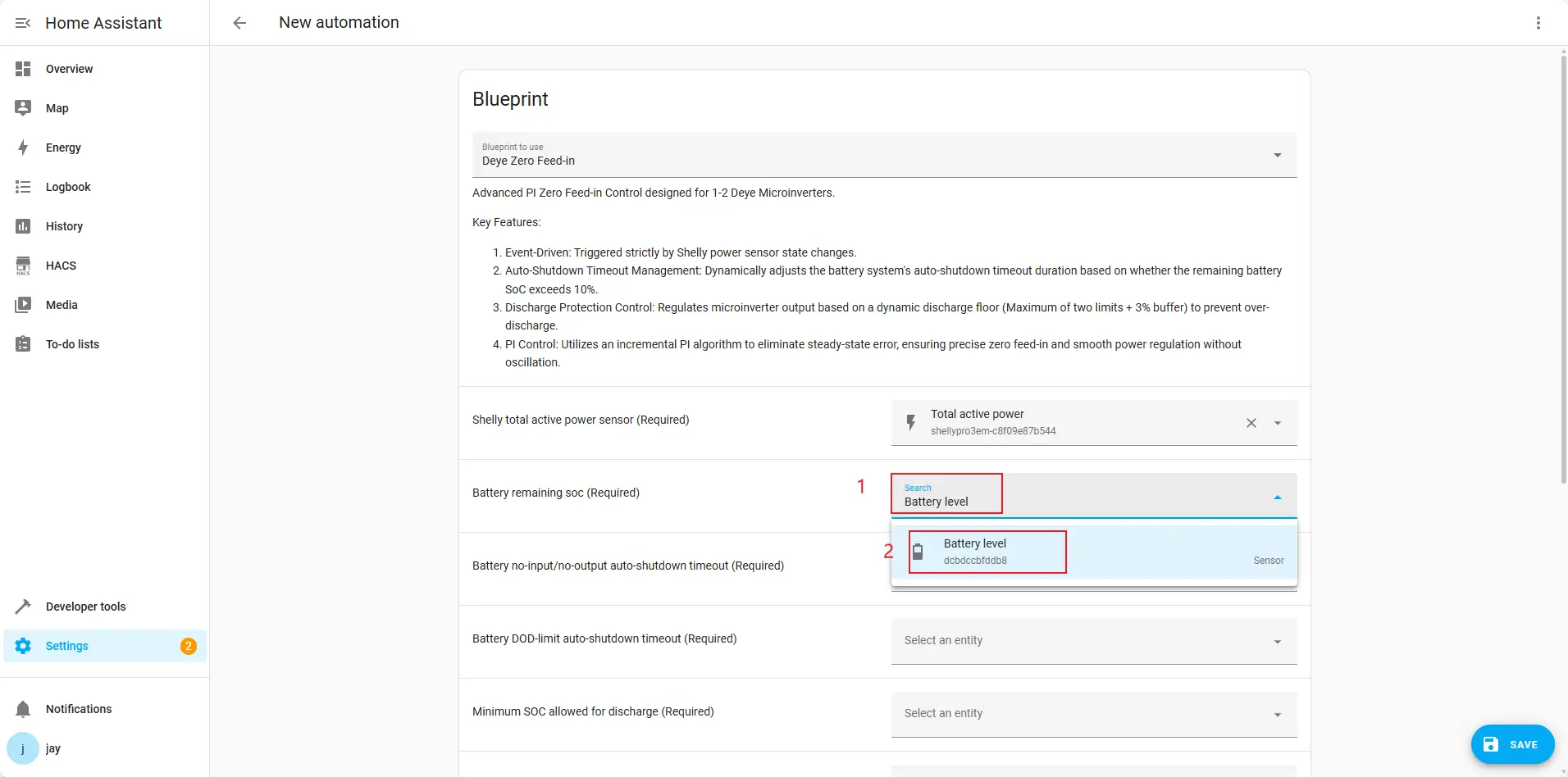Open Developer tools
This screenshot has height=777, width=1568.
click(x=85, y=607)
